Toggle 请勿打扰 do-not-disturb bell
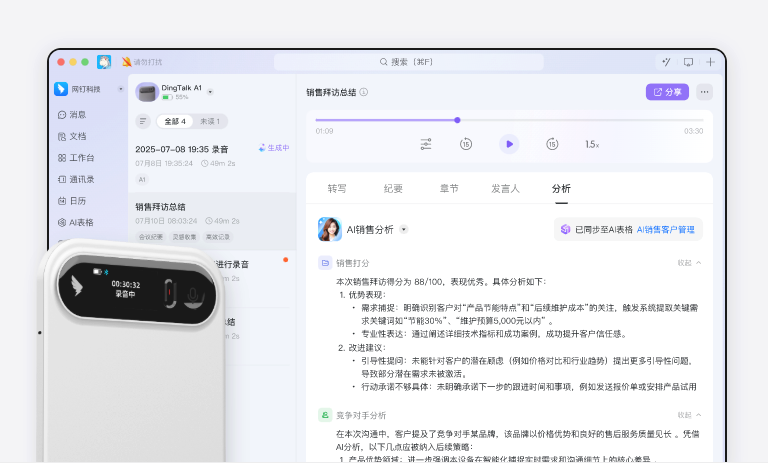Viewport: 768px width, 463px height. click(x=127, y=62)
